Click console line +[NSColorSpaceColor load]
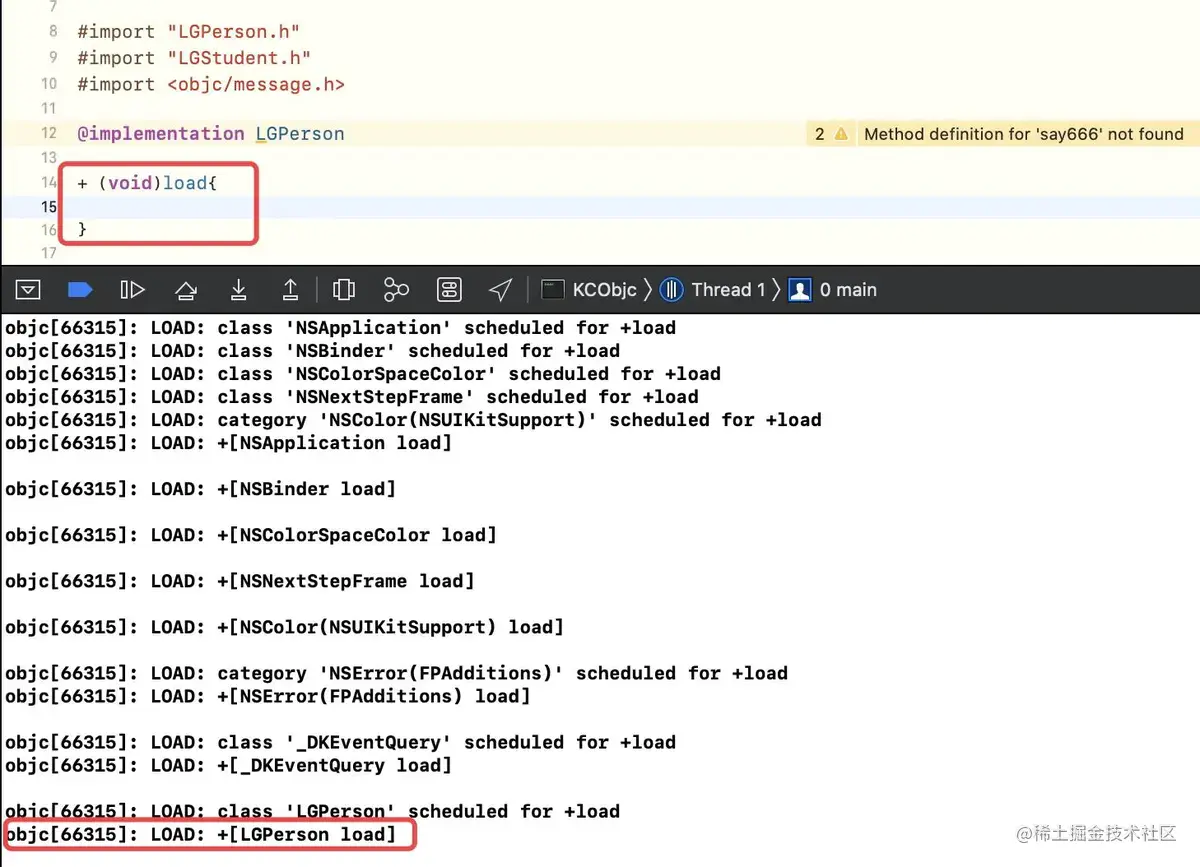Image resolution: width=1200 pixels, height=867 pixels. (x=251, y=534)
